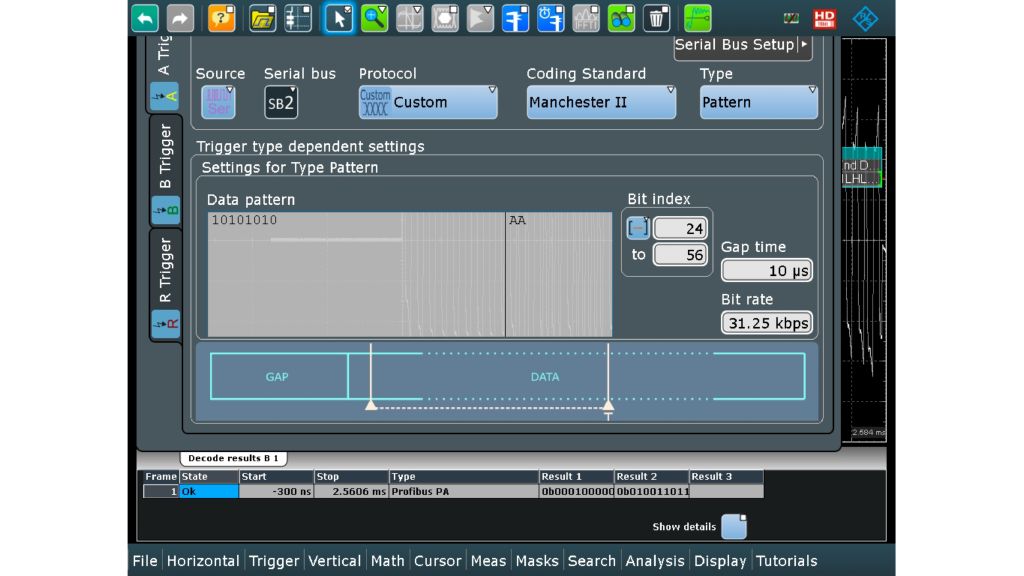Screen dimensions: 1024x576
Task: Select the Search binoculars tool
Action: click(622, 17)
